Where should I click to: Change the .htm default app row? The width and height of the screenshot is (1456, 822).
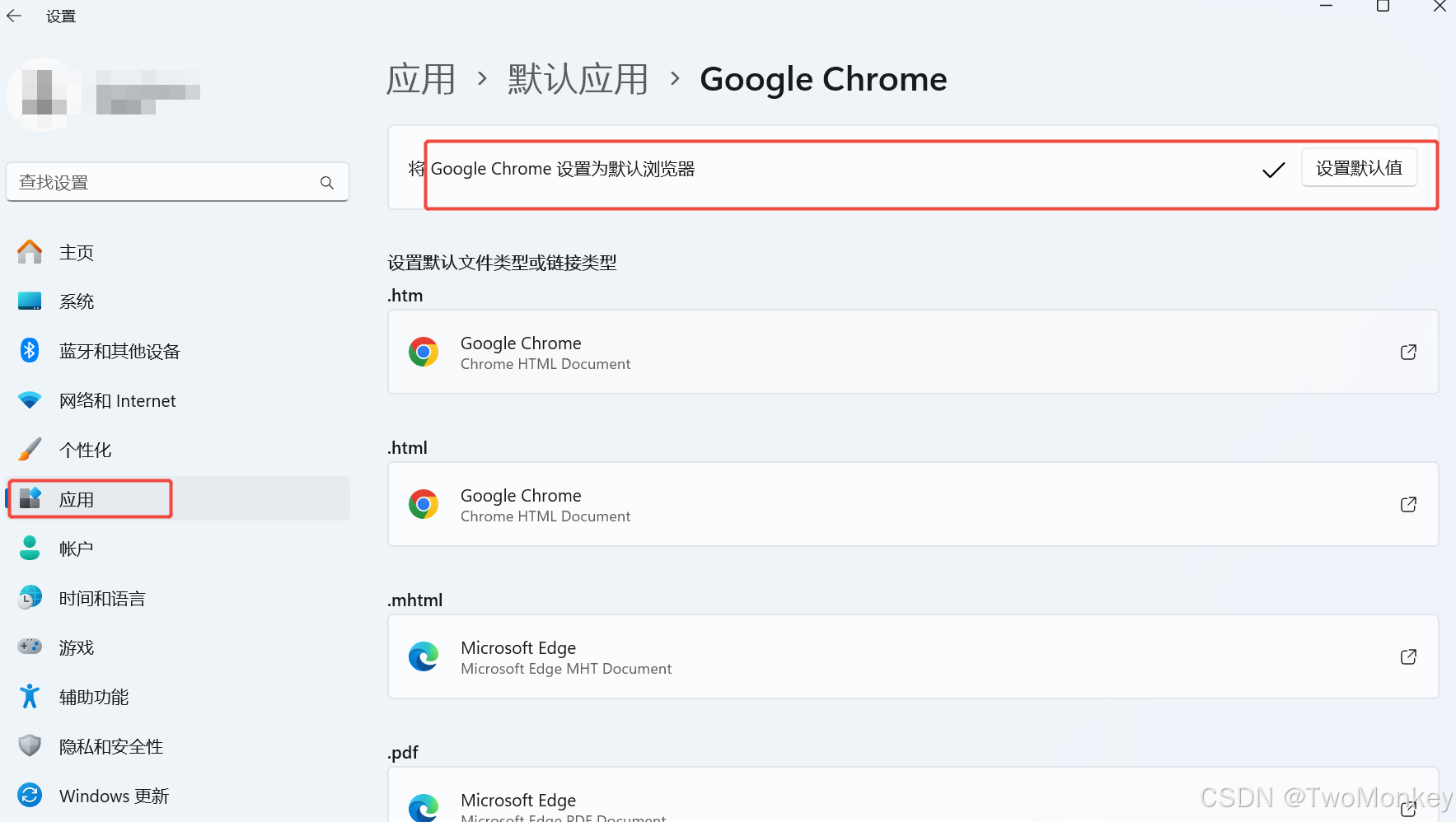click(x=913, y=352)
